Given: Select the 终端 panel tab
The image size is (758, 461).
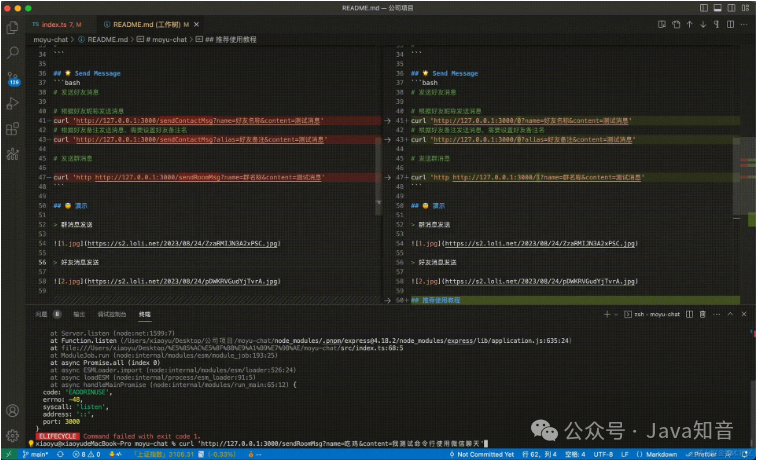Looking at the screenshot, I should click(x=145, y=315).
